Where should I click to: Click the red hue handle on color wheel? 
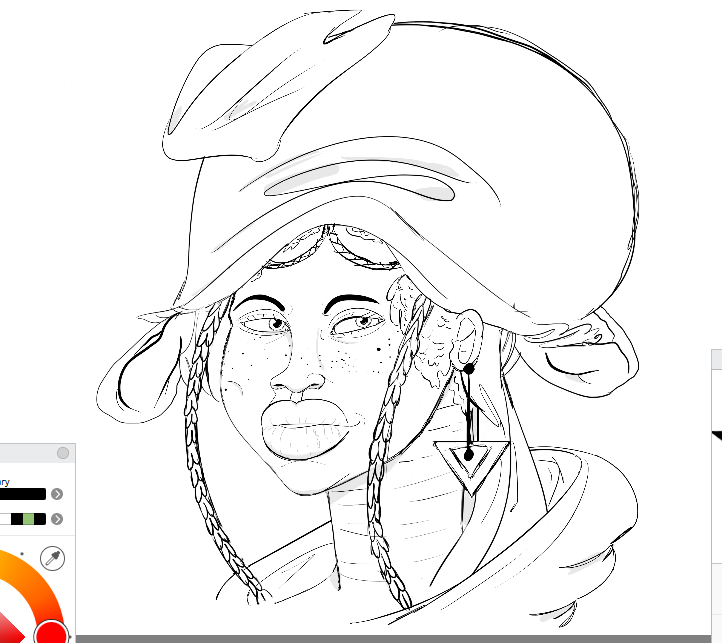click(x=52, y=633)
